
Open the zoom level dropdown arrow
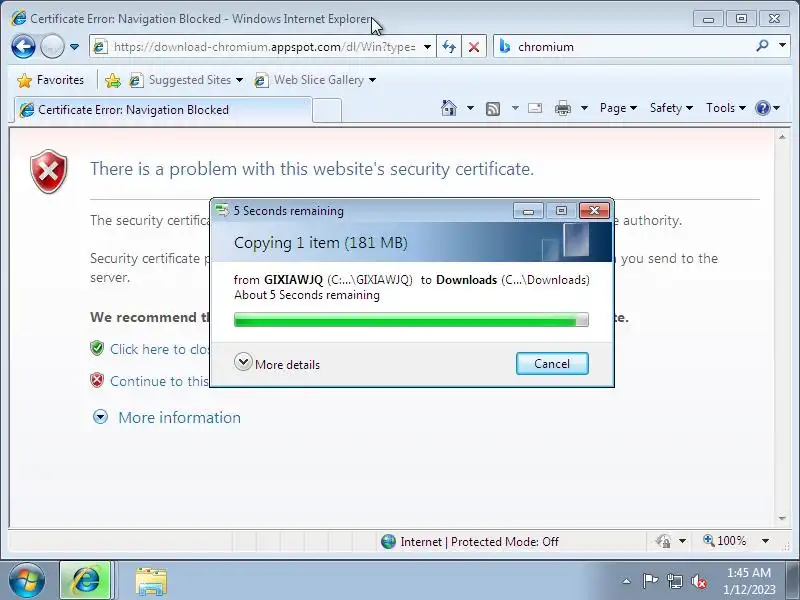765,541
